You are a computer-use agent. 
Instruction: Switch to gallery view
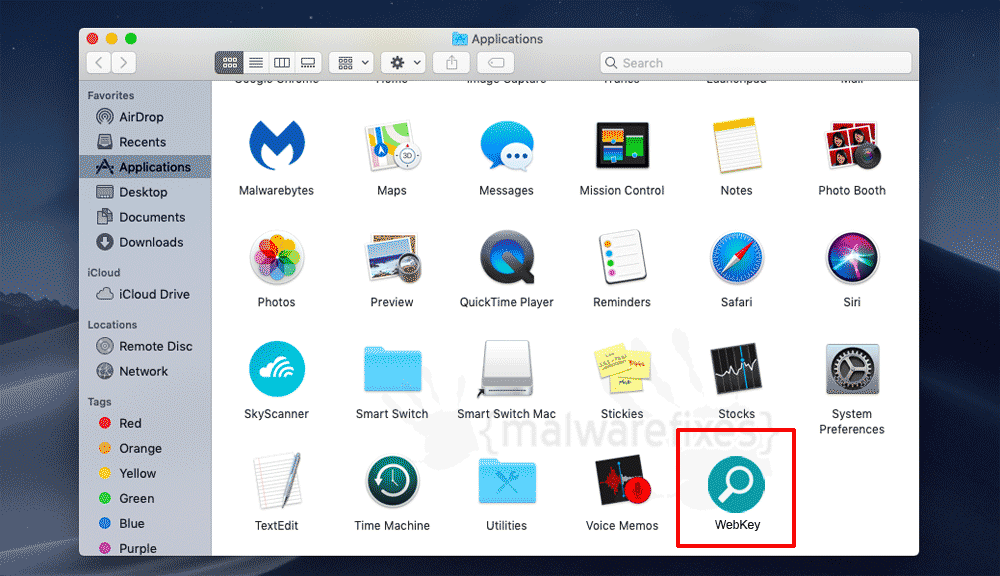pos(308,63)
